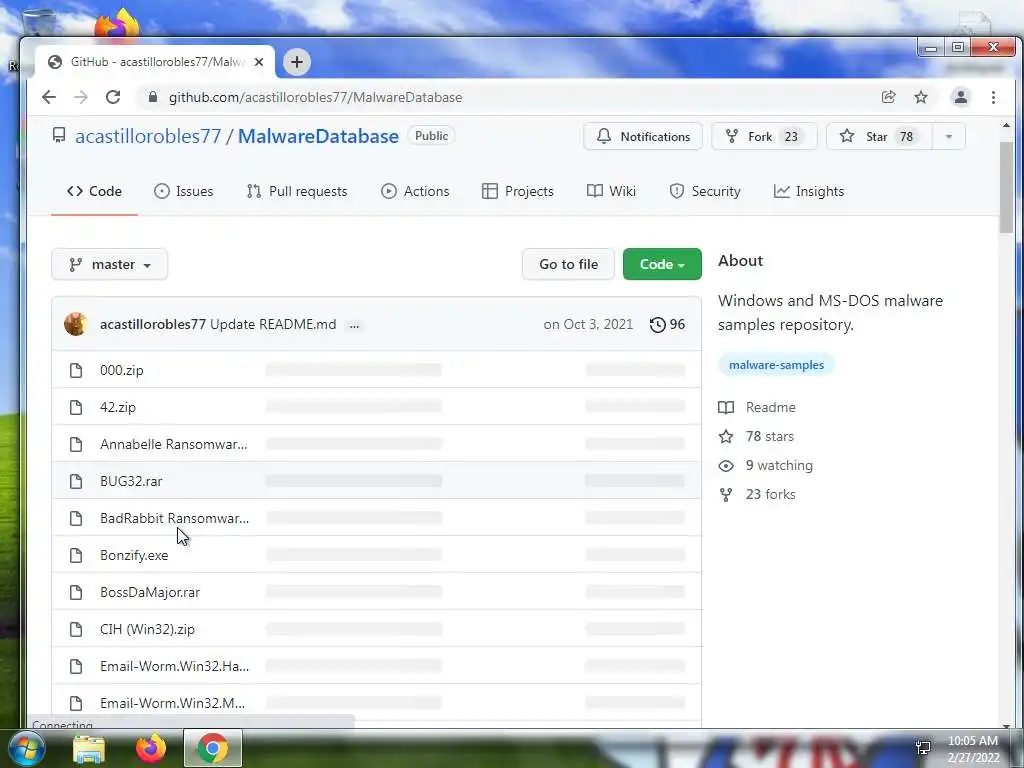Click the padlock site info icon
This screenshot has width=1024, height=768.
[153, 97]
